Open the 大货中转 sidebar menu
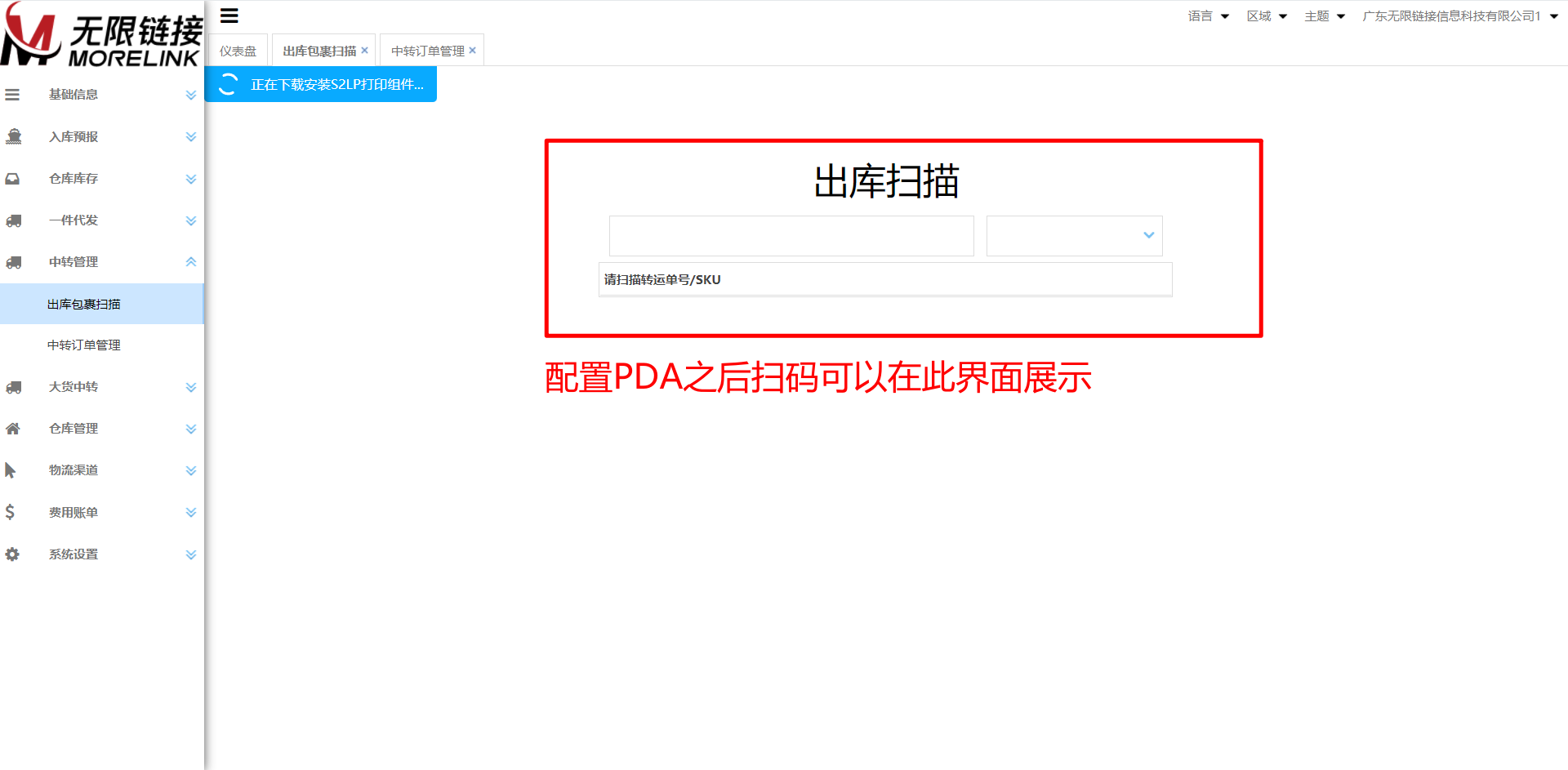This screenshot has height=770, width=1568. 101,387
